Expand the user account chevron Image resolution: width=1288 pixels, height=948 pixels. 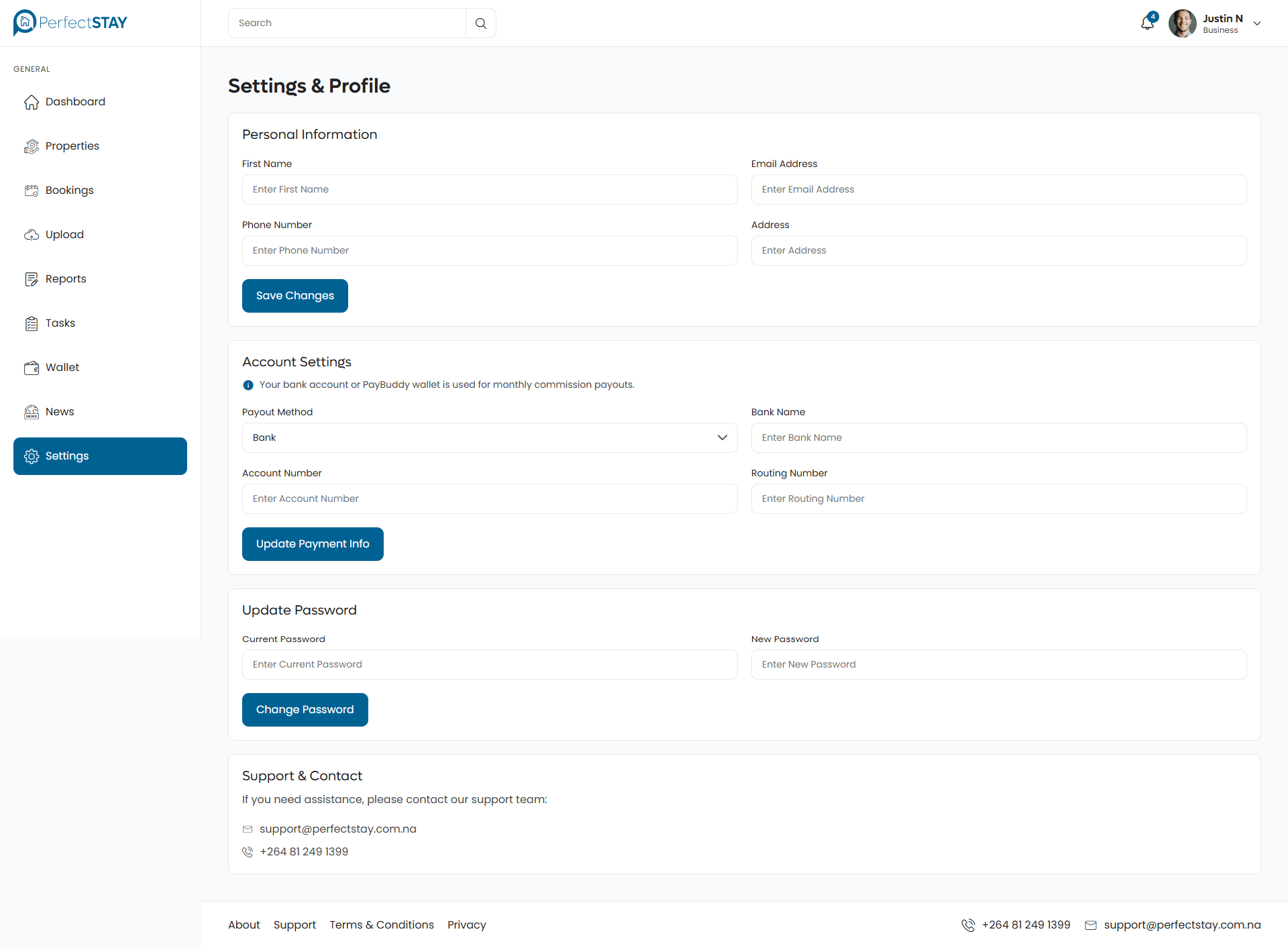point(1257,23)
